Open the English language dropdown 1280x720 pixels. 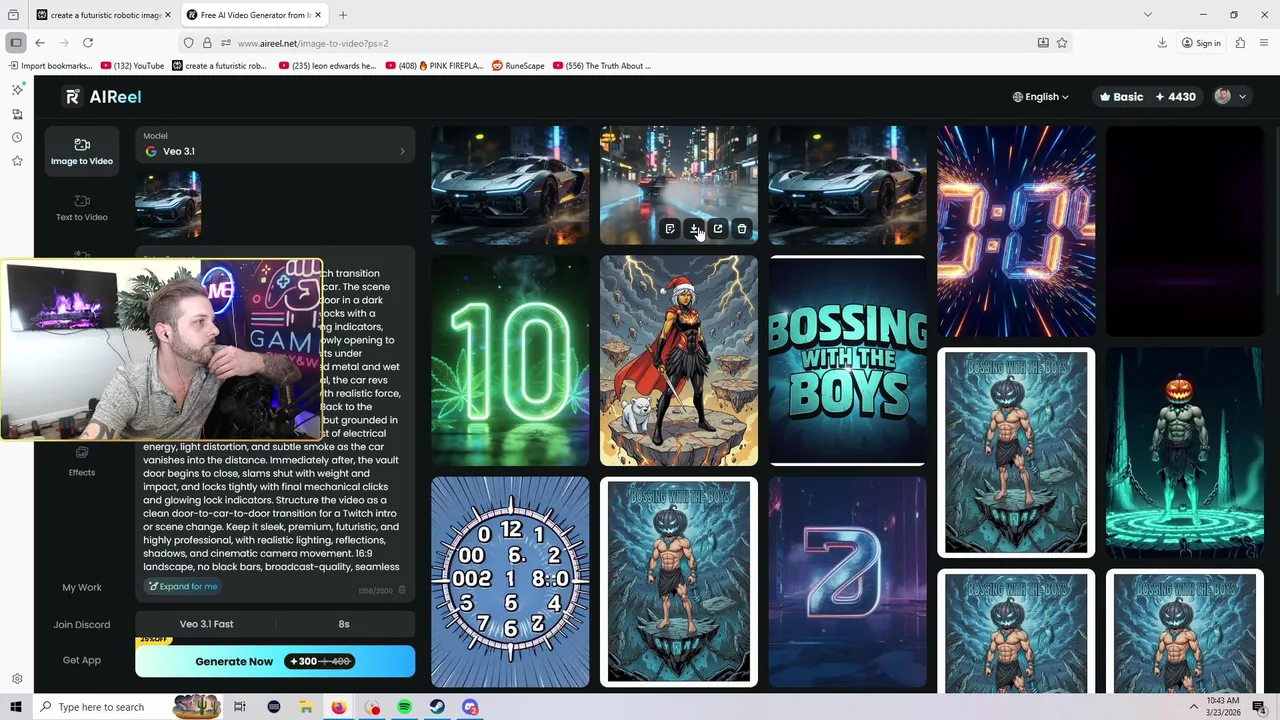point(1040,97)
